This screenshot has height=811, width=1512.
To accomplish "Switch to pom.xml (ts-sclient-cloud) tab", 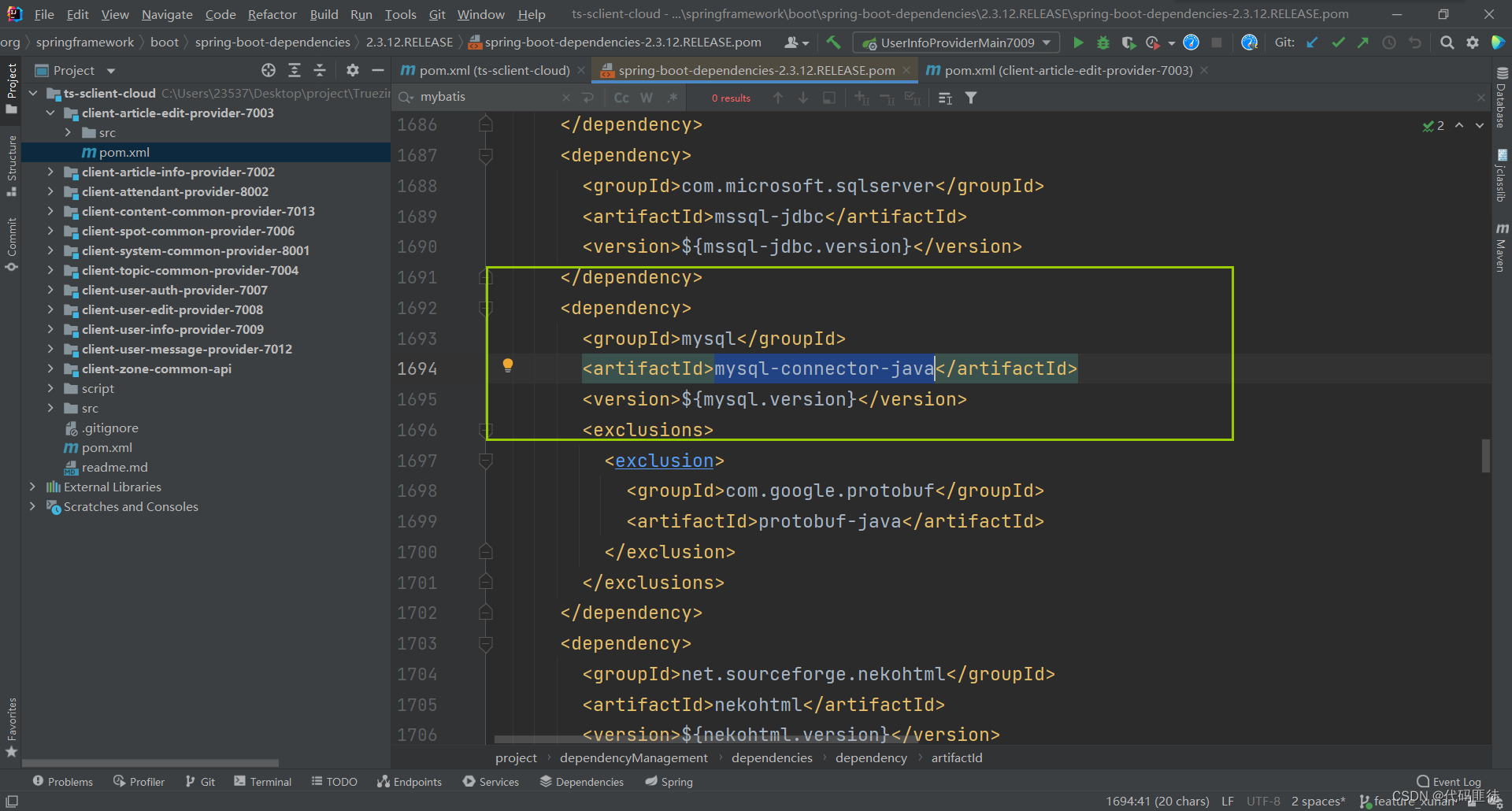I will pos(494,70).
